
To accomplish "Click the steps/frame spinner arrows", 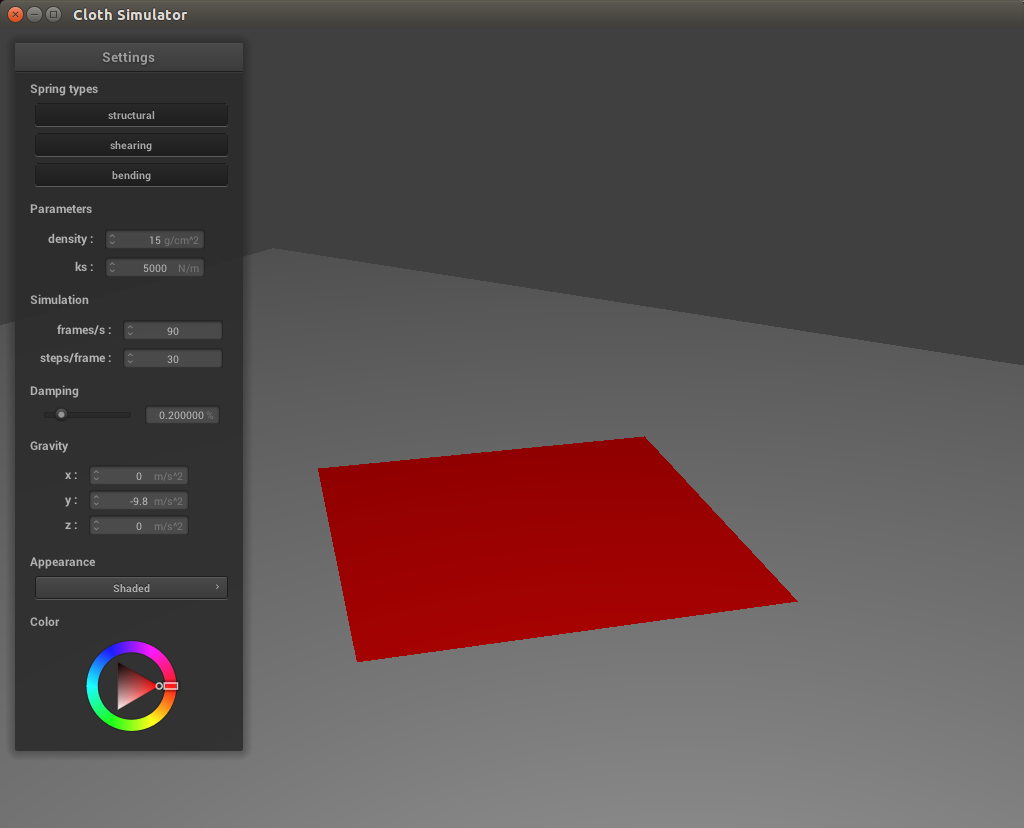I will 130,359.
